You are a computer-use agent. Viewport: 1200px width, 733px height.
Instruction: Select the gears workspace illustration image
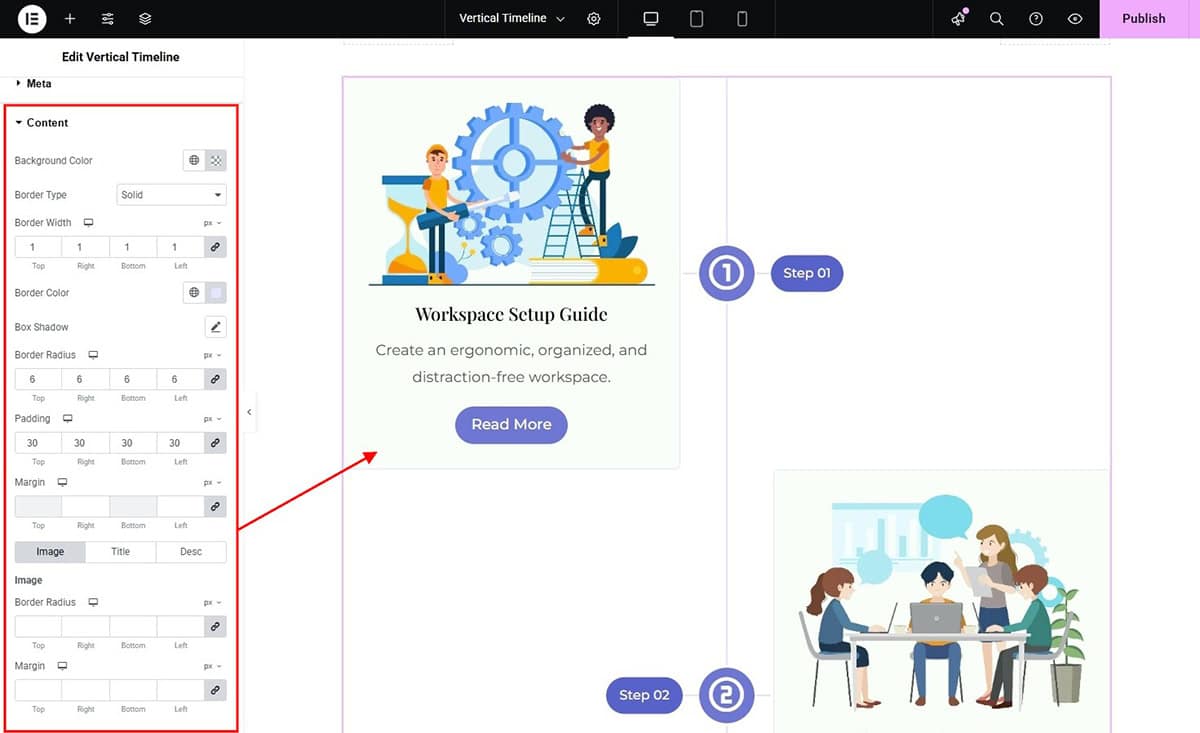(x=511, y=194)
